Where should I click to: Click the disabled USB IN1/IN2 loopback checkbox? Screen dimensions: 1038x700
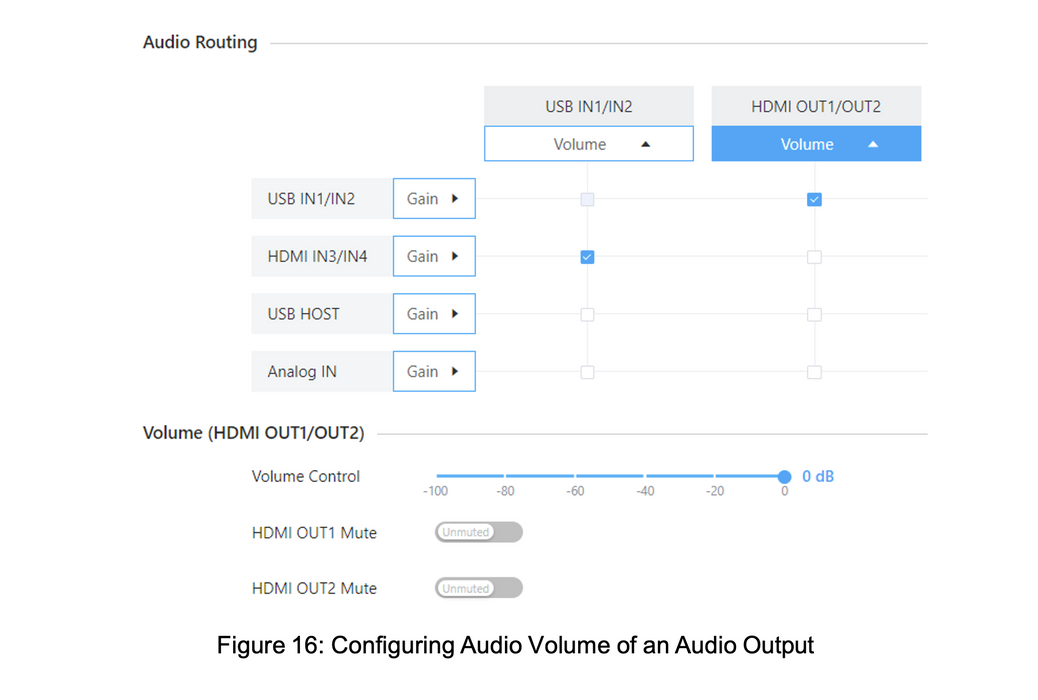pos(587,200)
